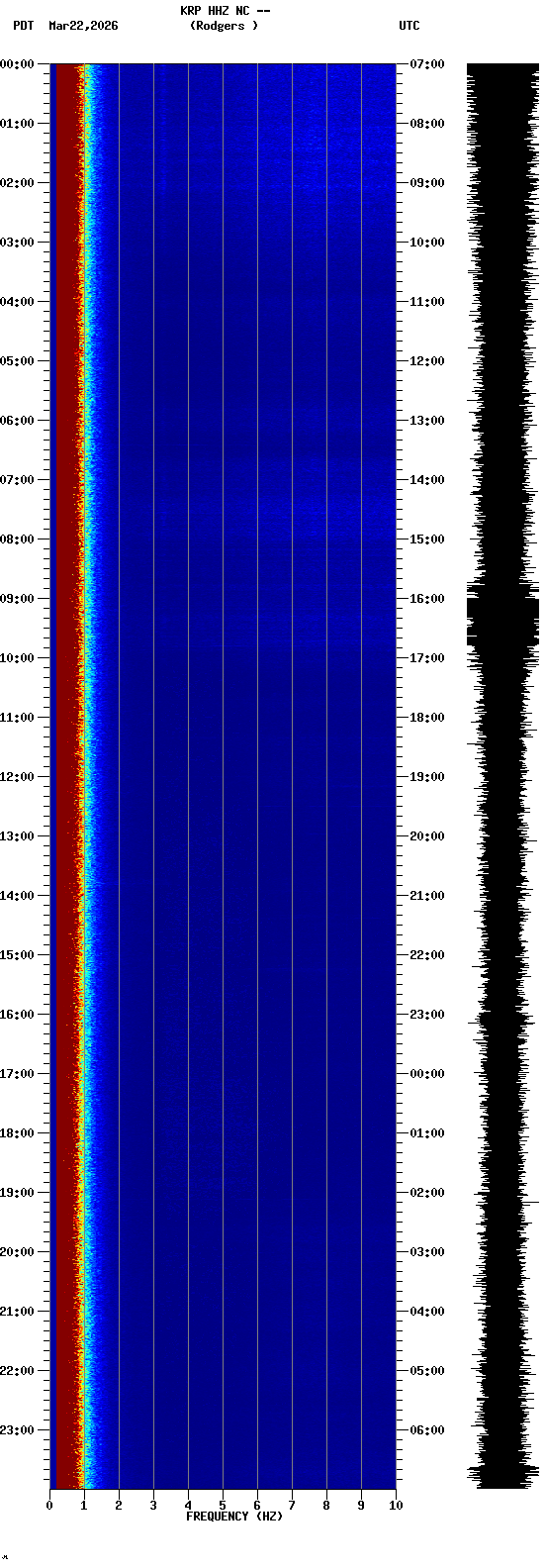
Task: Click the PDT time label '15:00'
Action: point(17,955)
